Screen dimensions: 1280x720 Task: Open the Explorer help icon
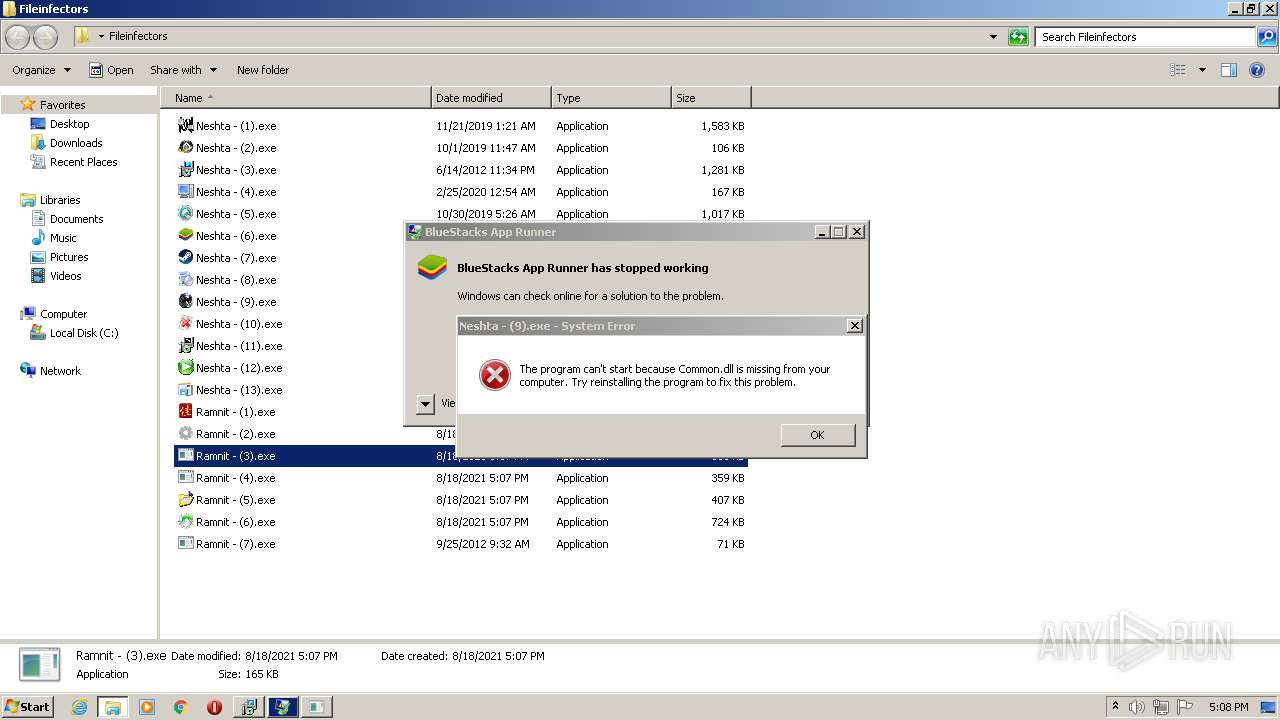click(1258, 70)
